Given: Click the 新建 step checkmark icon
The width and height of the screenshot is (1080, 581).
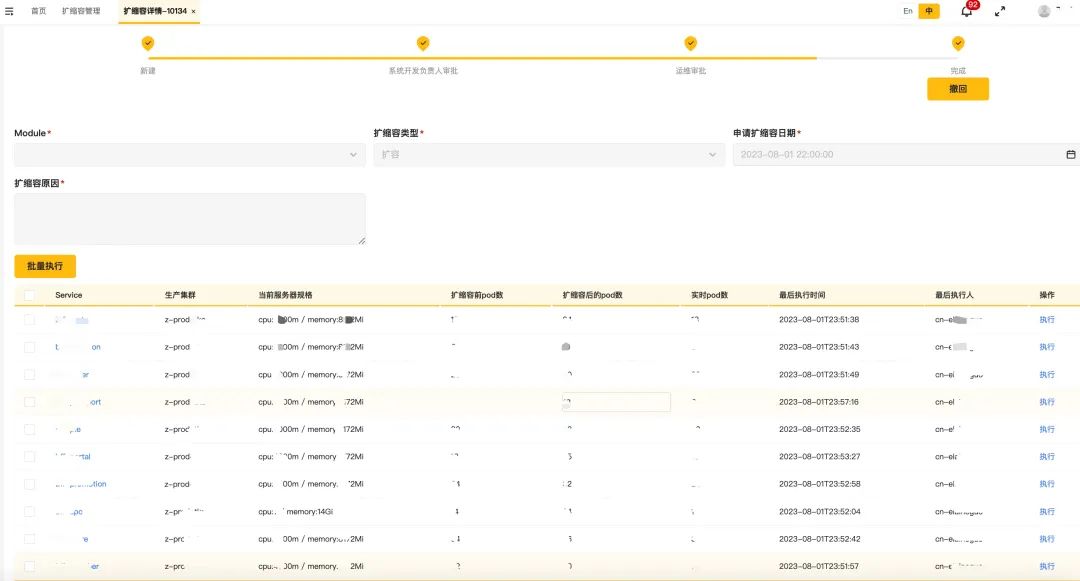Looking at the screenshot, I should [x=148, y=43].
